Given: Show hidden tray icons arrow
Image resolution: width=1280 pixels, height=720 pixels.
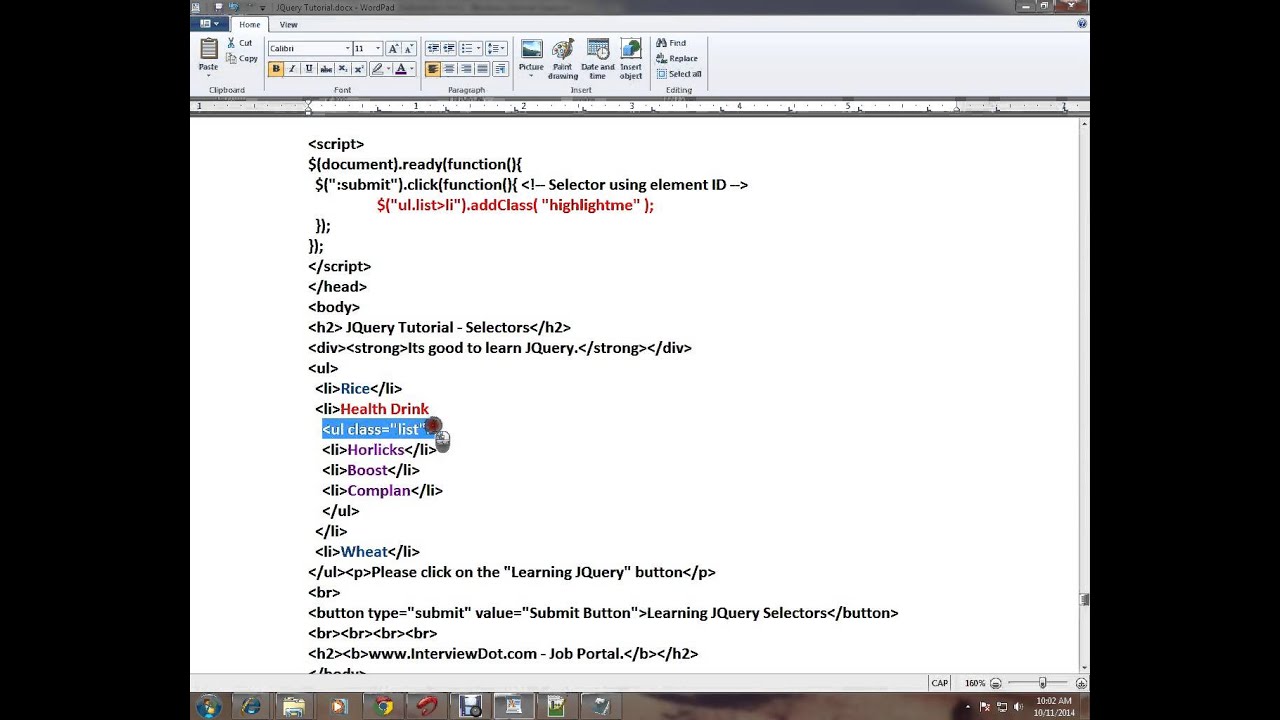Looking at the screenshot, I should pos(967,706).
